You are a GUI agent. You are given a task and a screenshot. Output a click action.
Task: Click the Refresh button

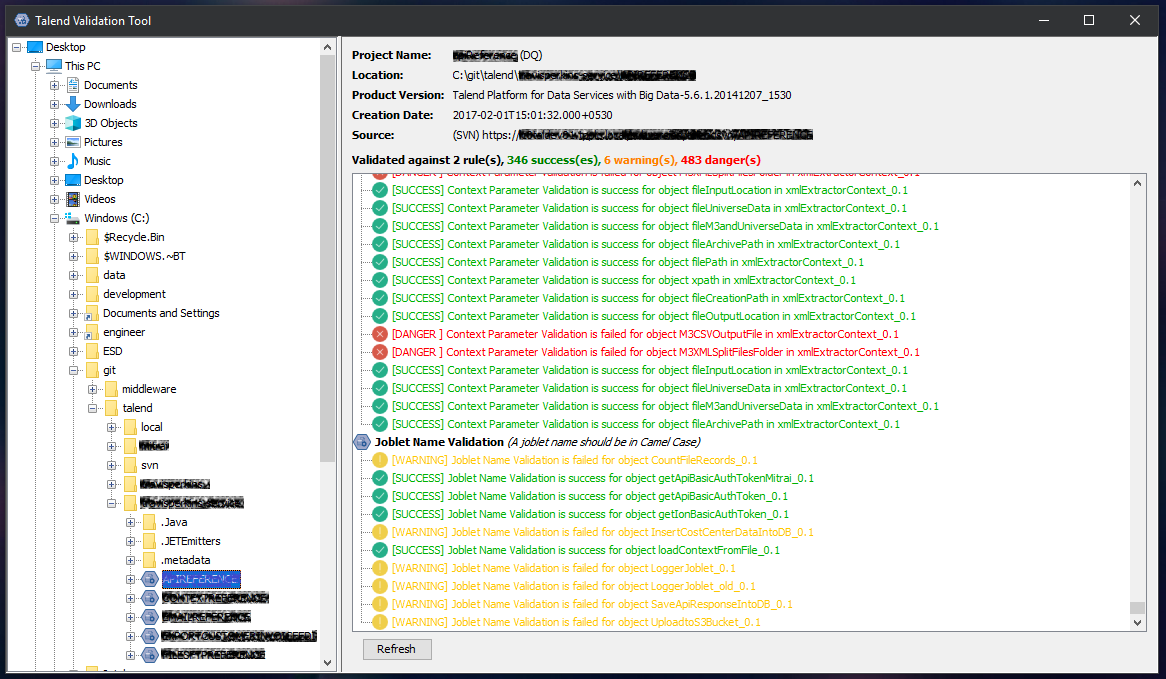point(396,649)
